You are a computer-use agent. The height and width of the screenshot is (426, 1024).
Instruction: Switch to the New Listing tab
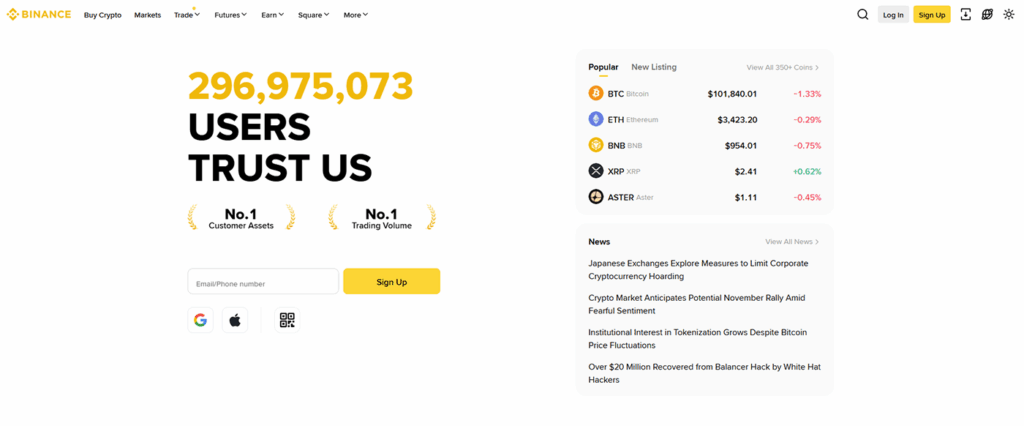click(654, 67)
